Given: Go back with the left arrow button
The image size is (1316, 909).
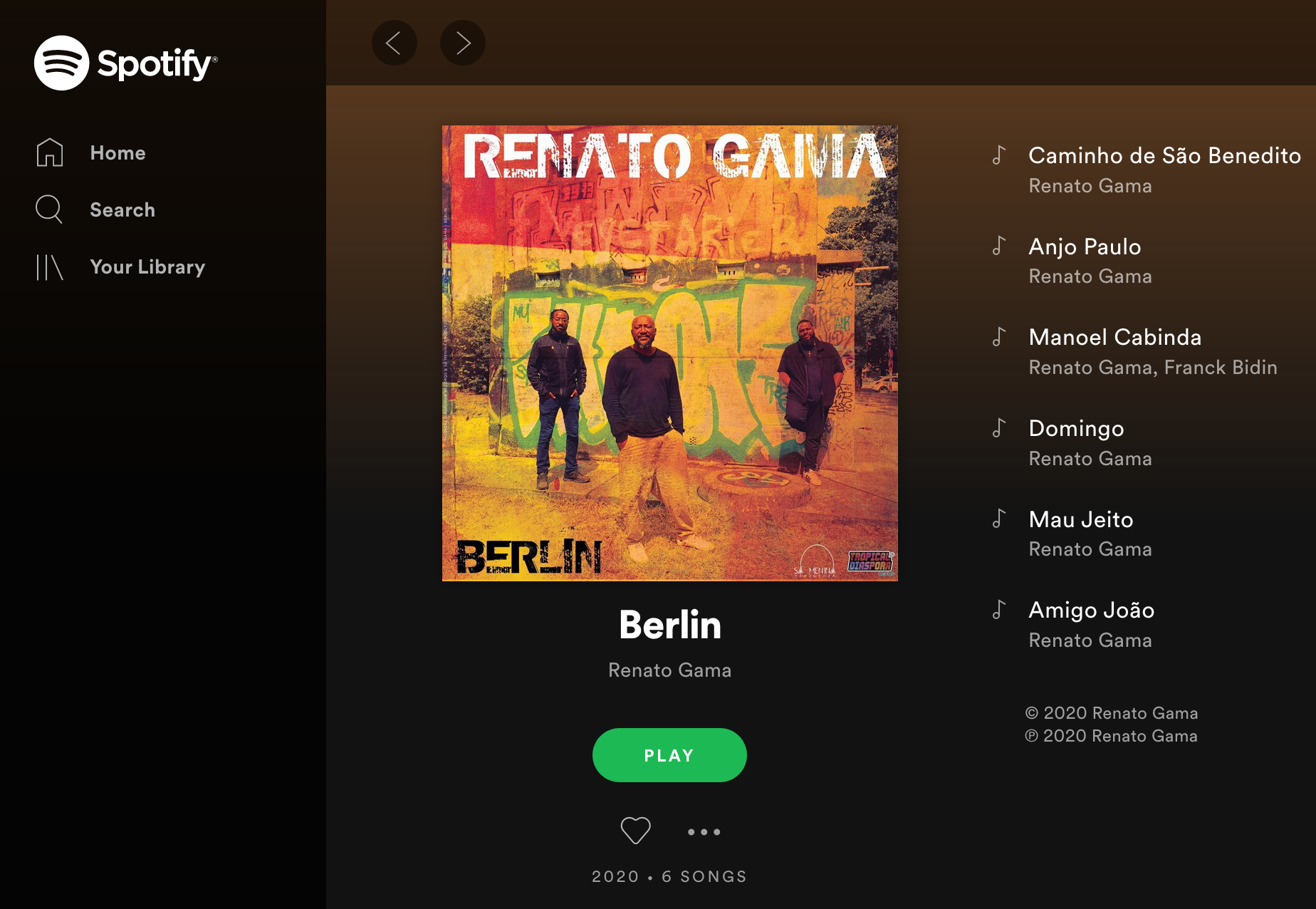Looking at the screenshot, I should [394, 43].
